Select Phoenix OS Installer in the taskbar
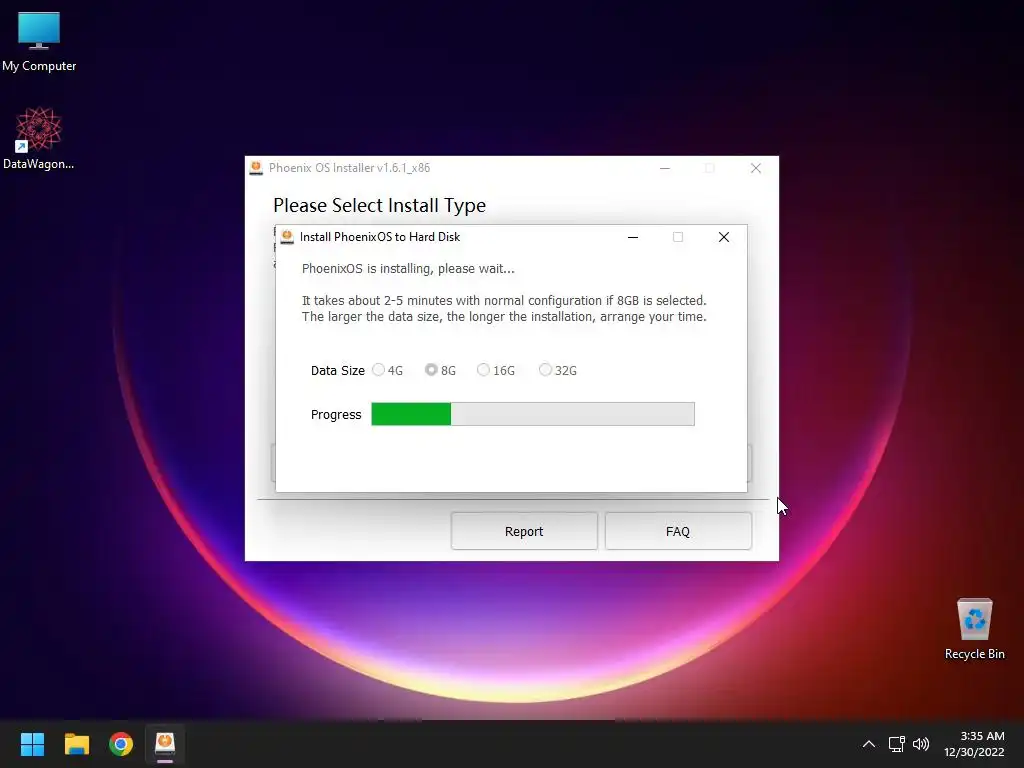The image size is (1024, 768). click(x=165, y=744)
